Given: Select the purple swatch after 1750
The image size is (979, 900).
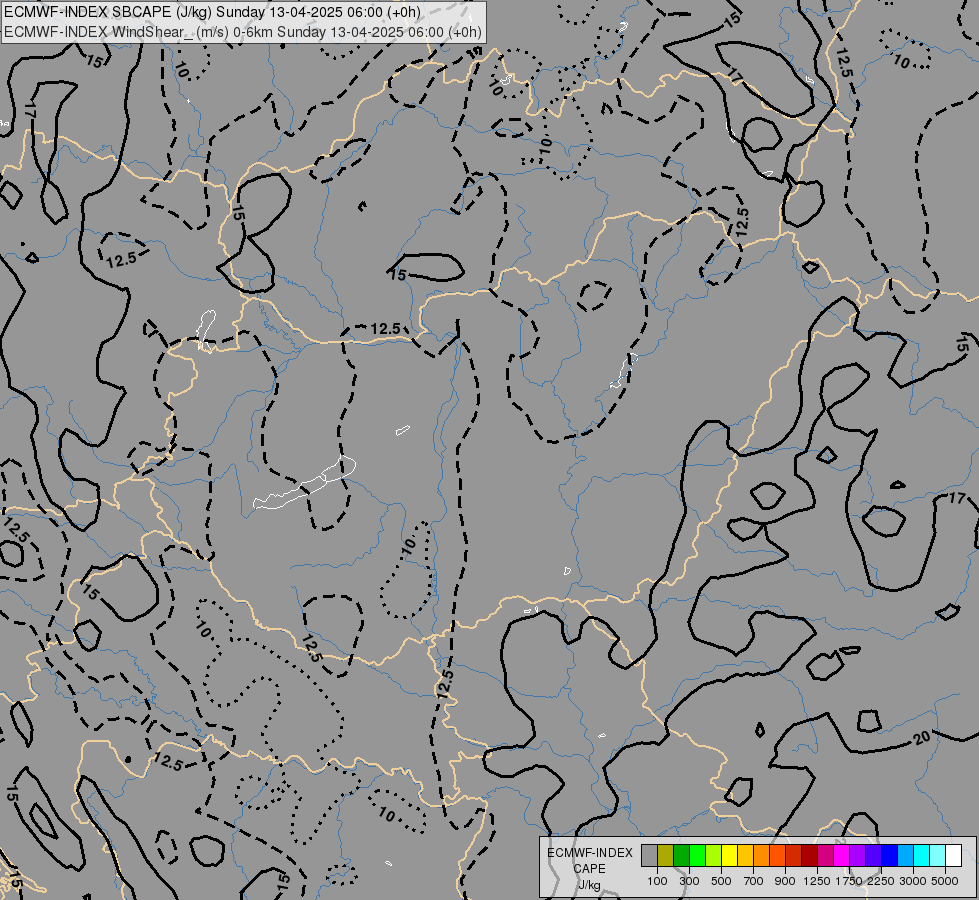Looking at the screenshot, I should click(x=858, y=856).
